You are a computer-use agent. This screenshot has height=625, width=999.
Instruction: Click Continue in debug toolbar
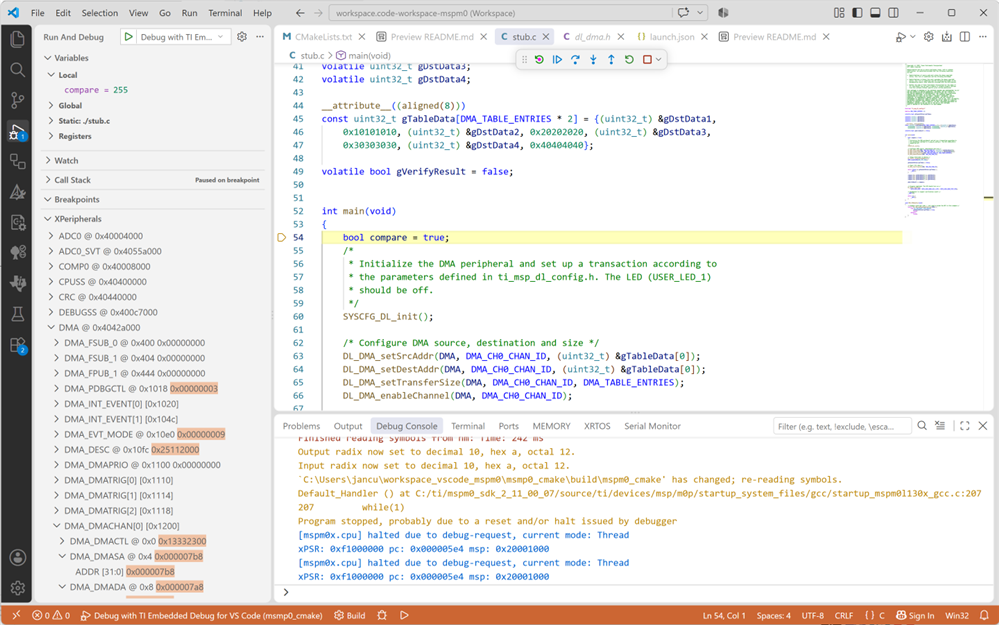(557, 59)
